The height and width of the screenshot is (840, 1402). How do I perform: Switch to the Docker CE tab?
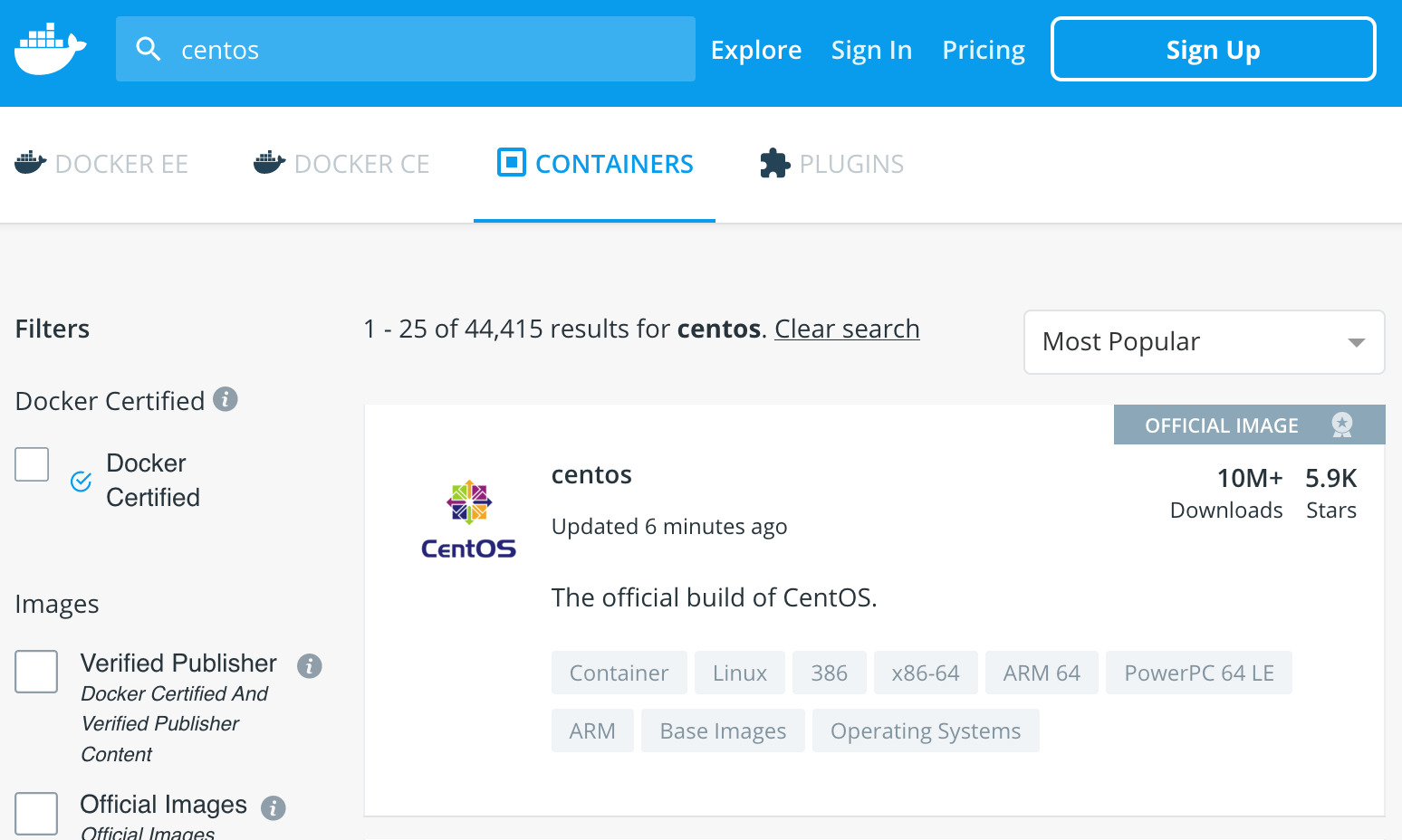(x=341, y=164)
